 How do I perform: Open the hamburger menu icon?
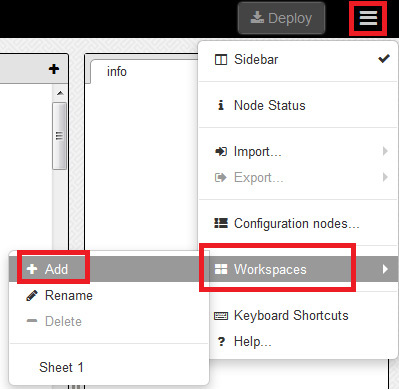368,18
